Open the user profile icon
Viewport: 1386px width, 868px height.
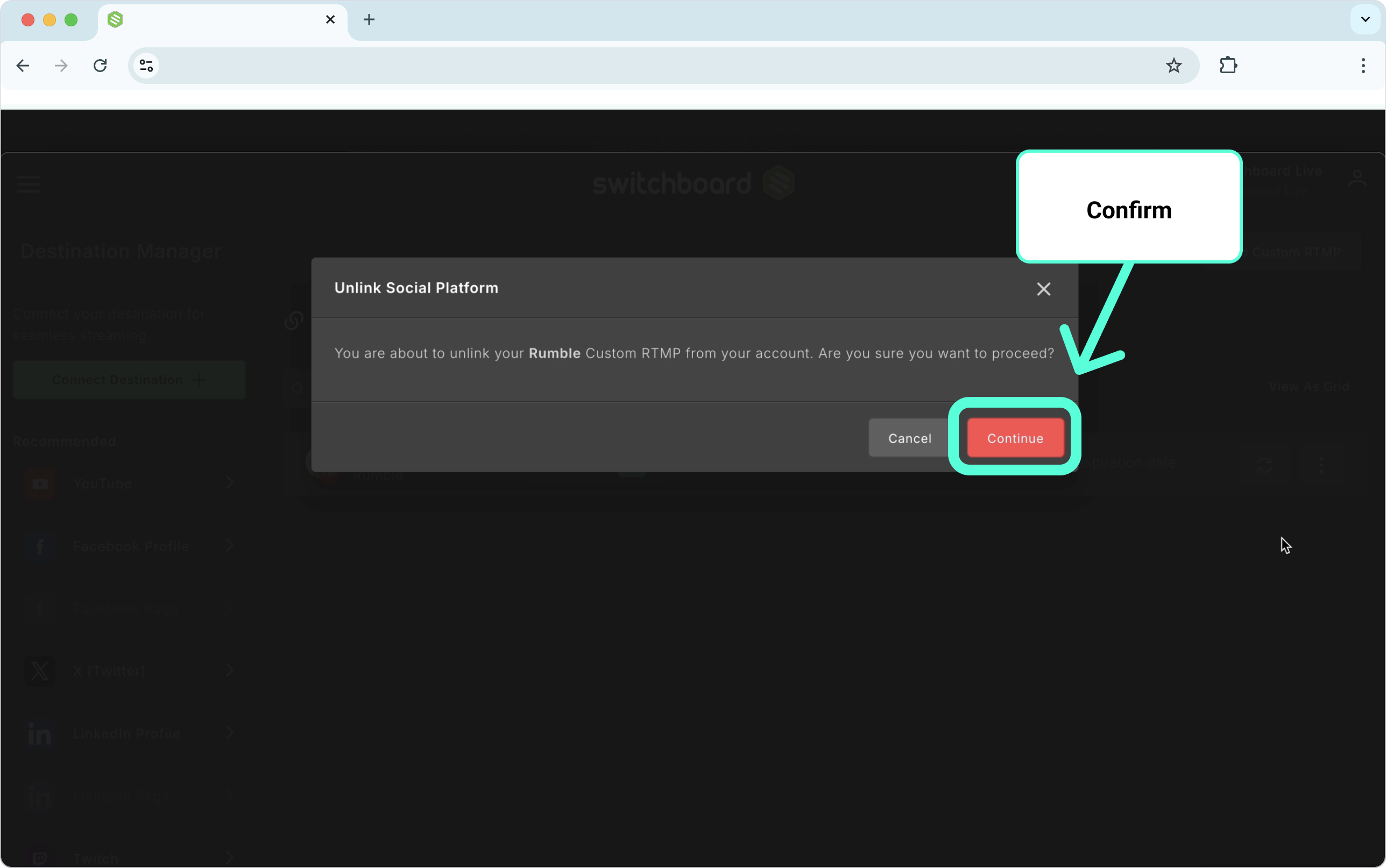[1357, 179]
